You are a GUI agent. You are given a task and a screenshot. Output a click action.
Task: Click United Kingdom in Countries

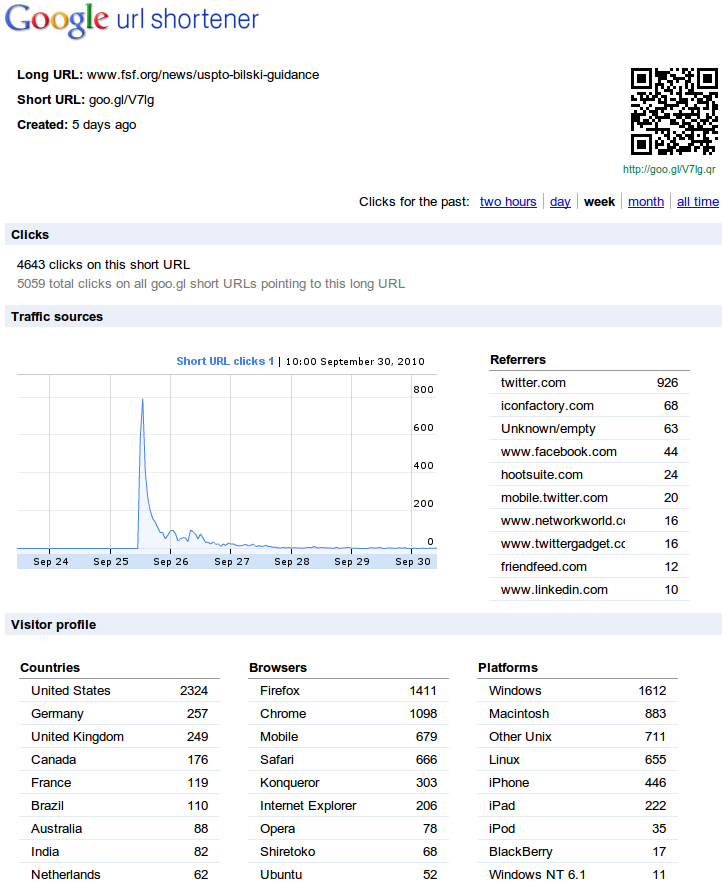[x=119, y=737]
